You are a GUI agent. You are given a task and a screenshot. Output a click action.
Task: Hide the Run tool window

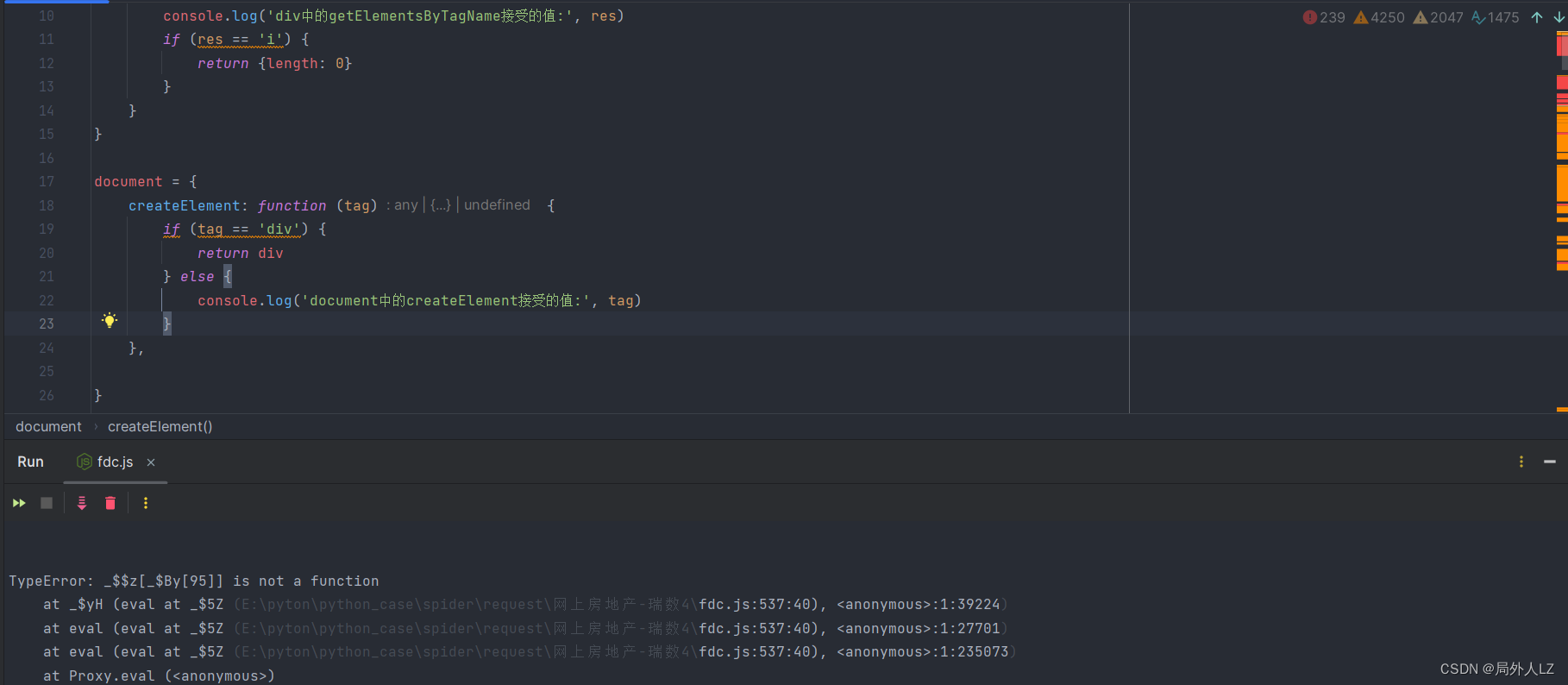(1550, 462)
